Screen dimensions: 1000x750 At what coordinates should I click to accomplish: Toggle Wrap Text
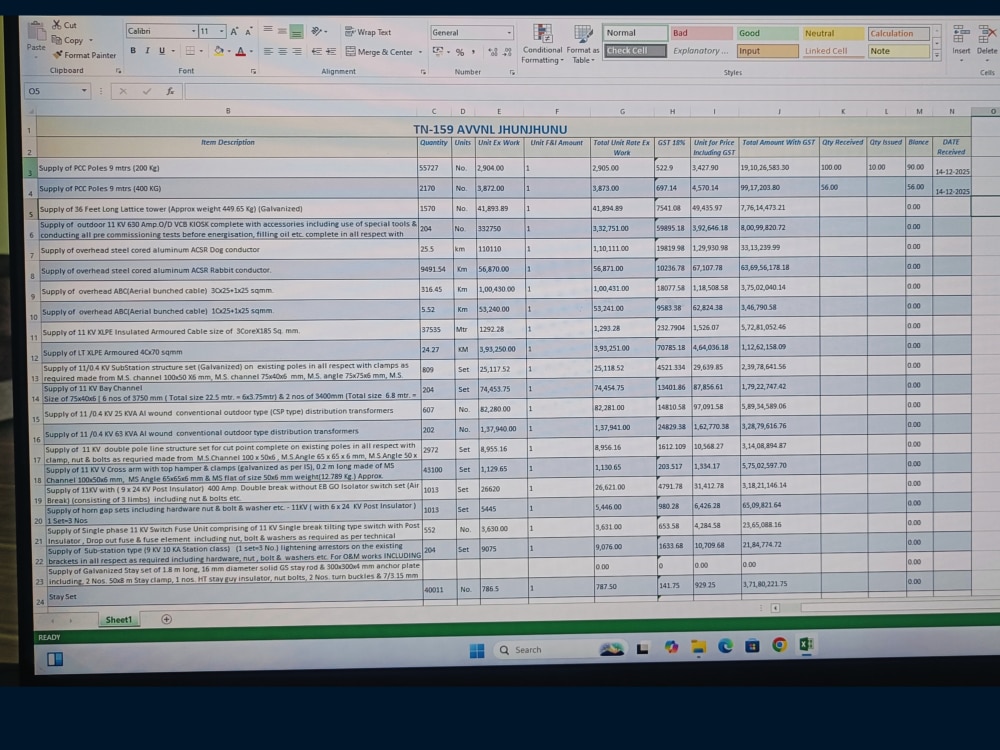point(368,32)
